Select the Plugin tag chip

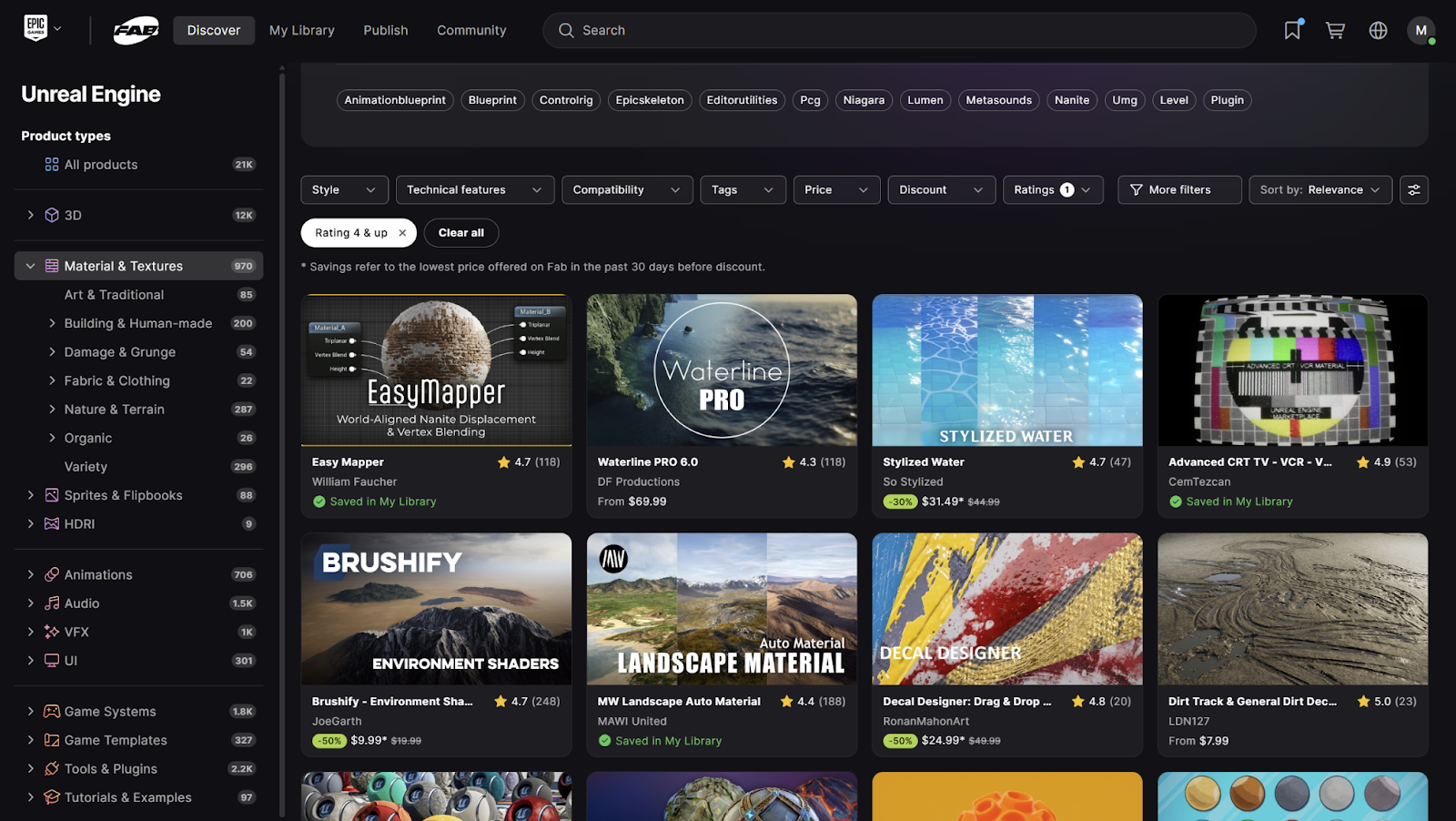[1227, 100]
